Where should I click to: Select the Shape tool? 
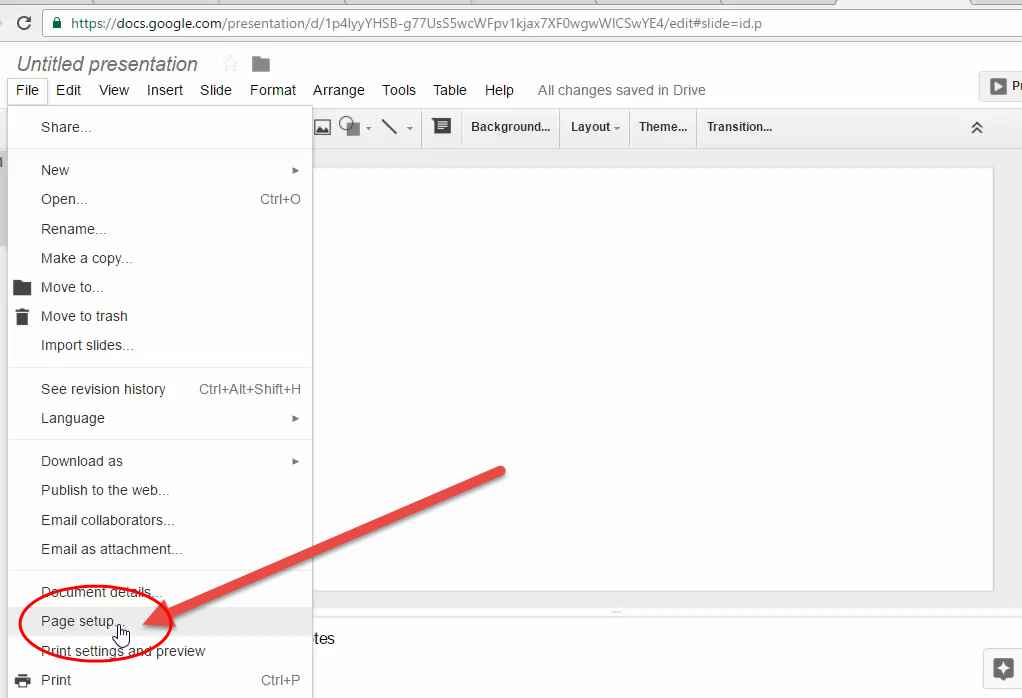tap(349, 125)
